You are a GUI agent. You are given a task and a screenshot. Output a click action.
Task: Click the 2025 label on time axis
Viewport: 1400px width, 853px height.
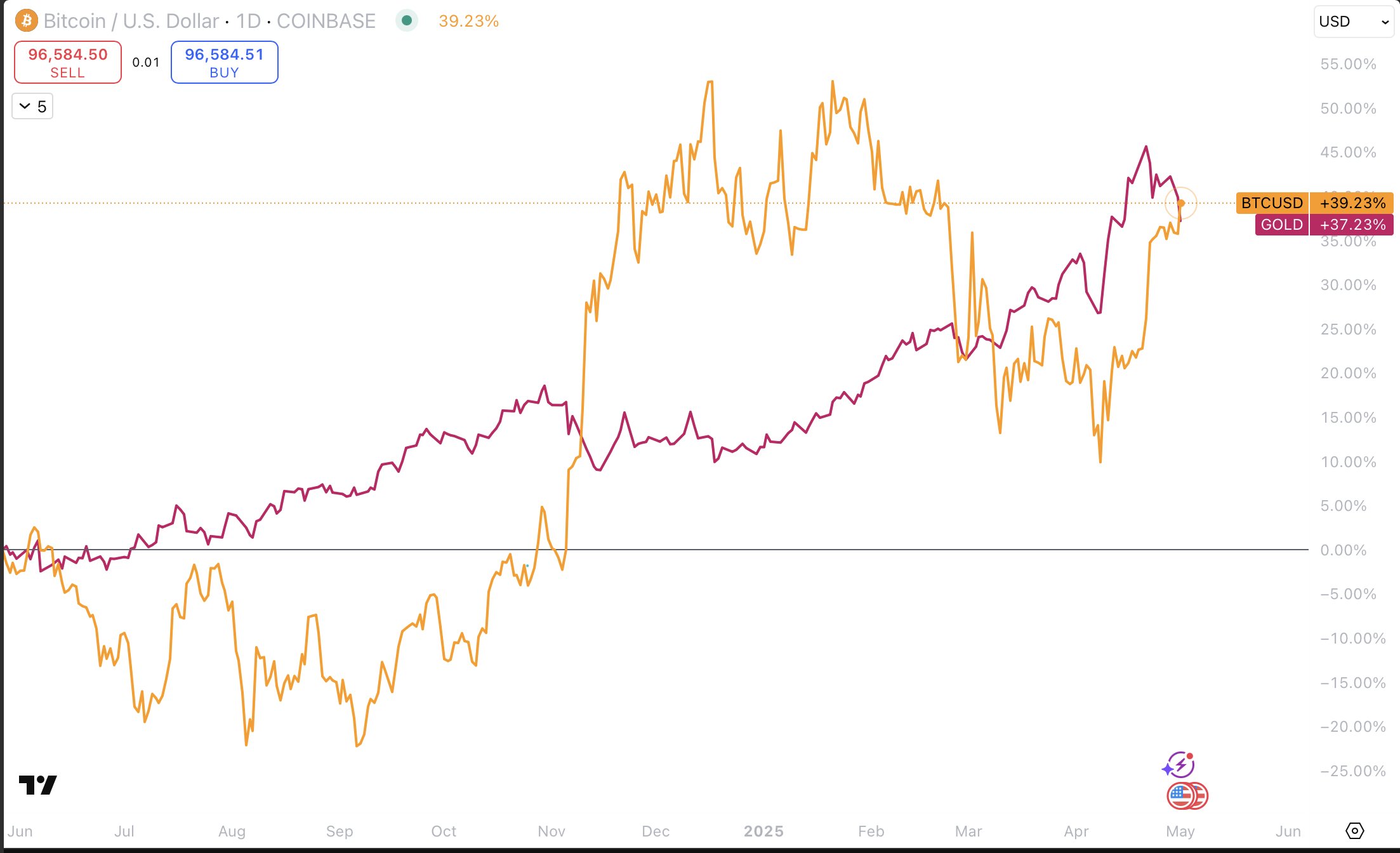pyautogui.click(x=763, y=831)
